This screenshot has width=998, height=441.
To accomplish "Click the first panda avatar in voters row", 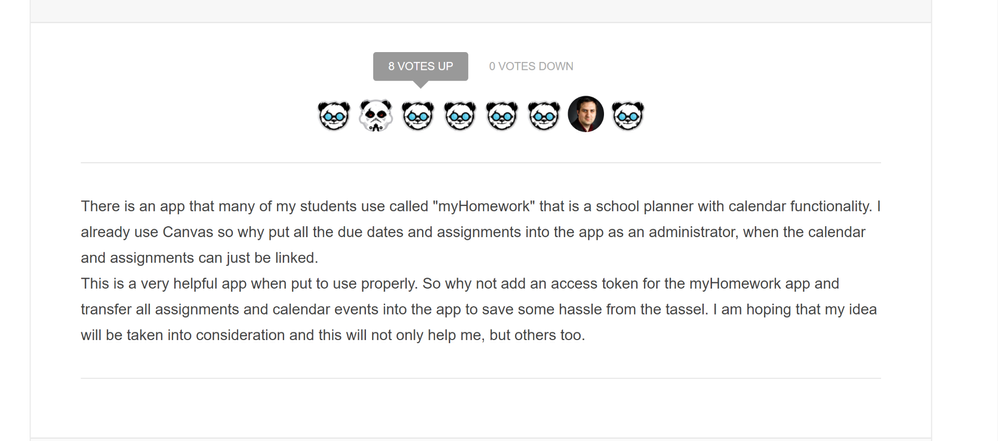I will 334,115.
